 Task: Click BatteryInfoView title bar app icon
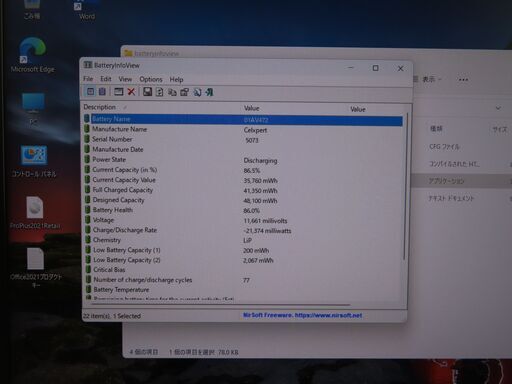[x=88, y=65]
